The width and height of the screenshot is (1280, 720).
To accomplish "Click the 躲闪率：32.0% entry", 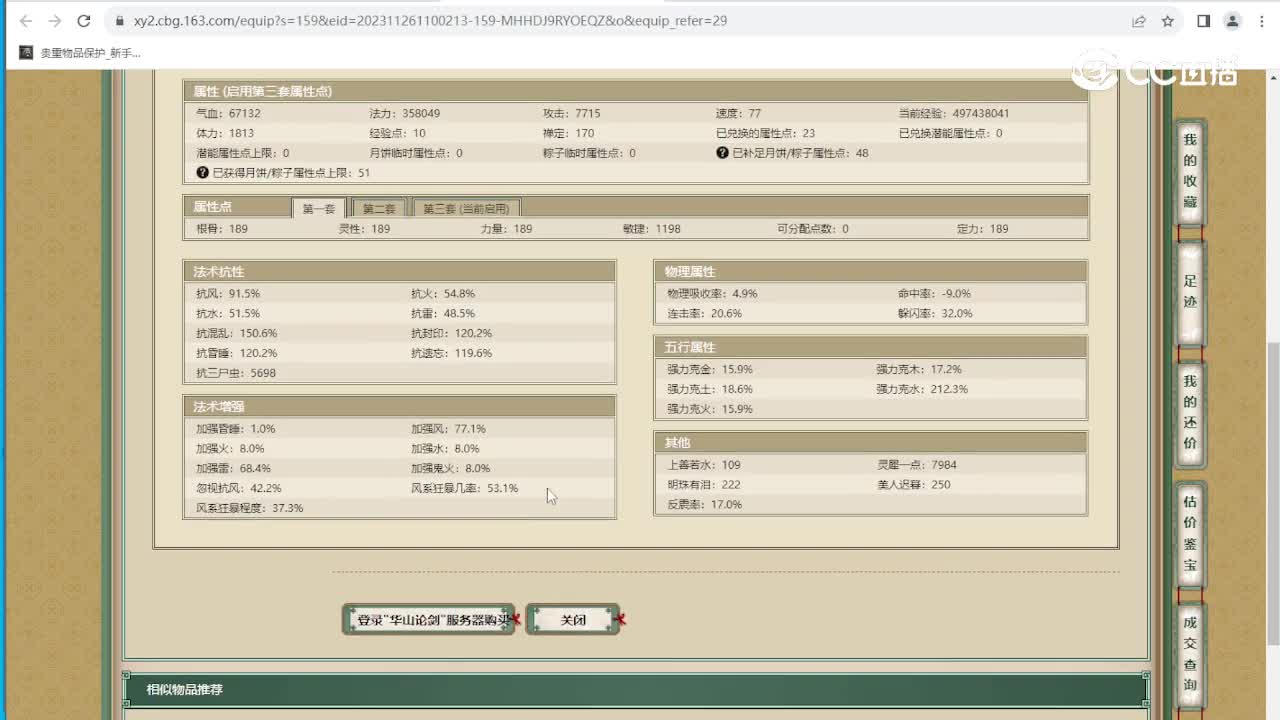I will (935, 313).
